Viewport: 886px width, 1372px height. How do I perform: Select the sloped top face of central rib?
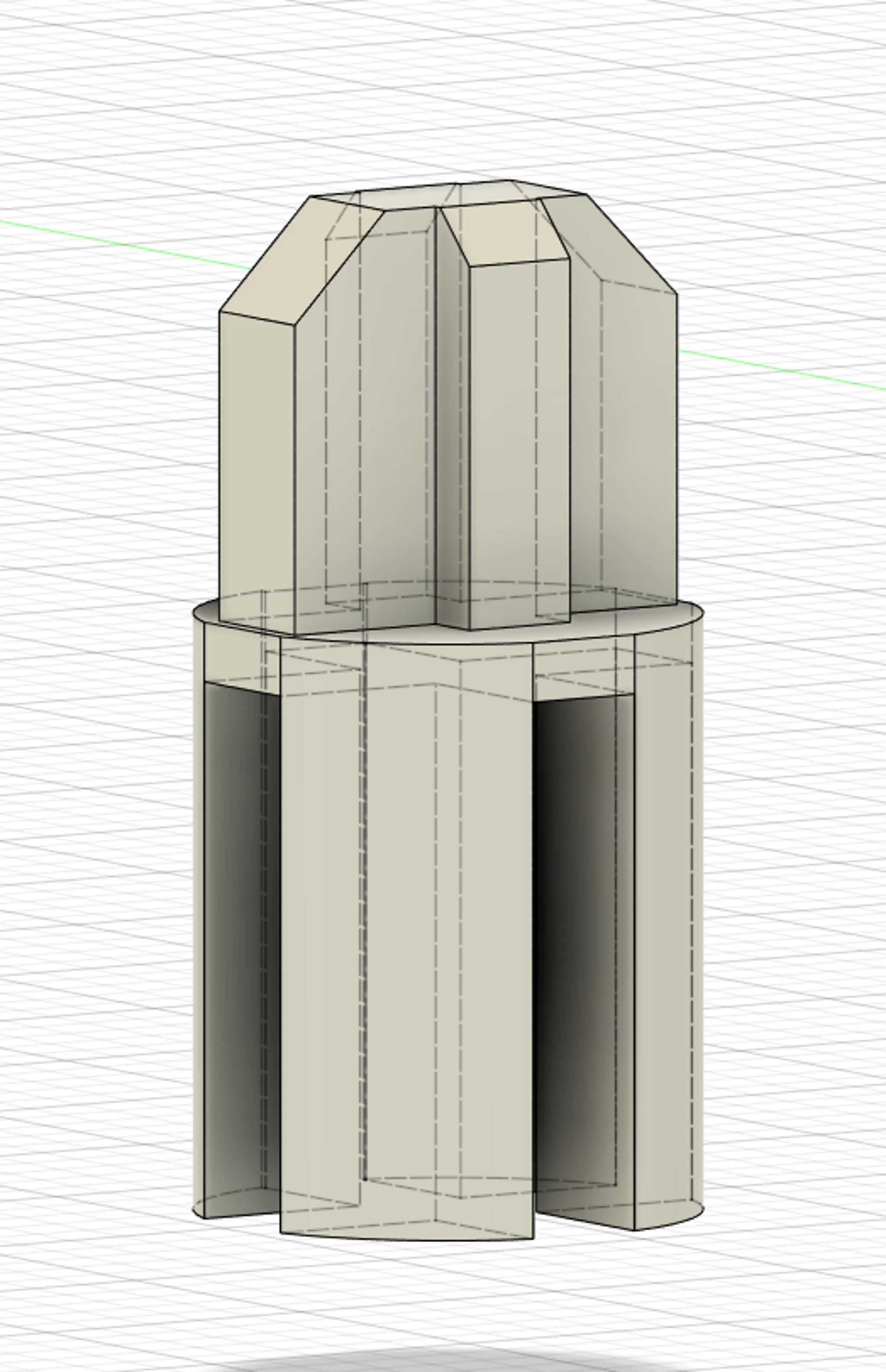pos(504,233)
